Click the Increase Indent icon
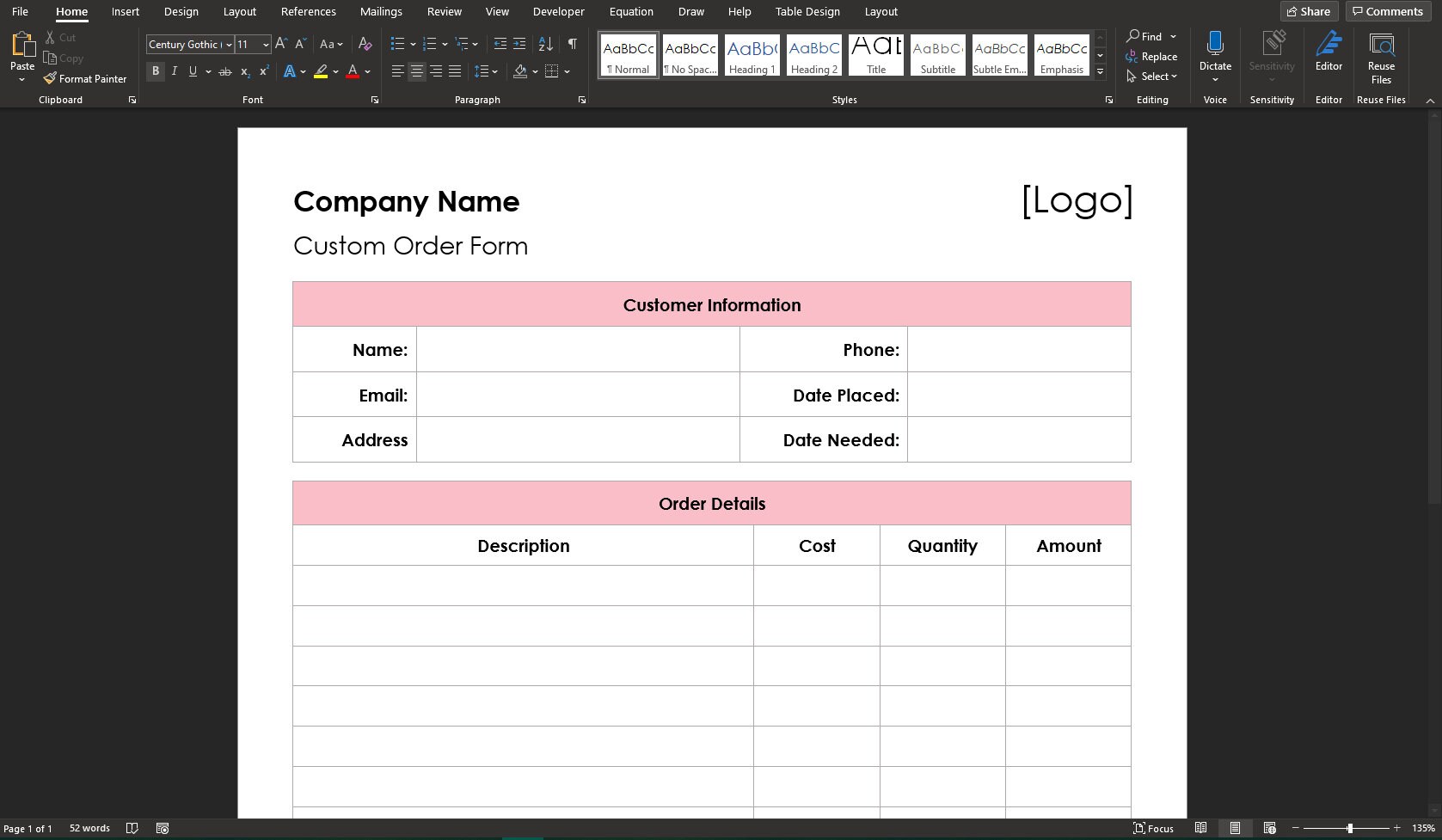The height and width of the screenshot is (840, 1442). (x=519, y=43)
